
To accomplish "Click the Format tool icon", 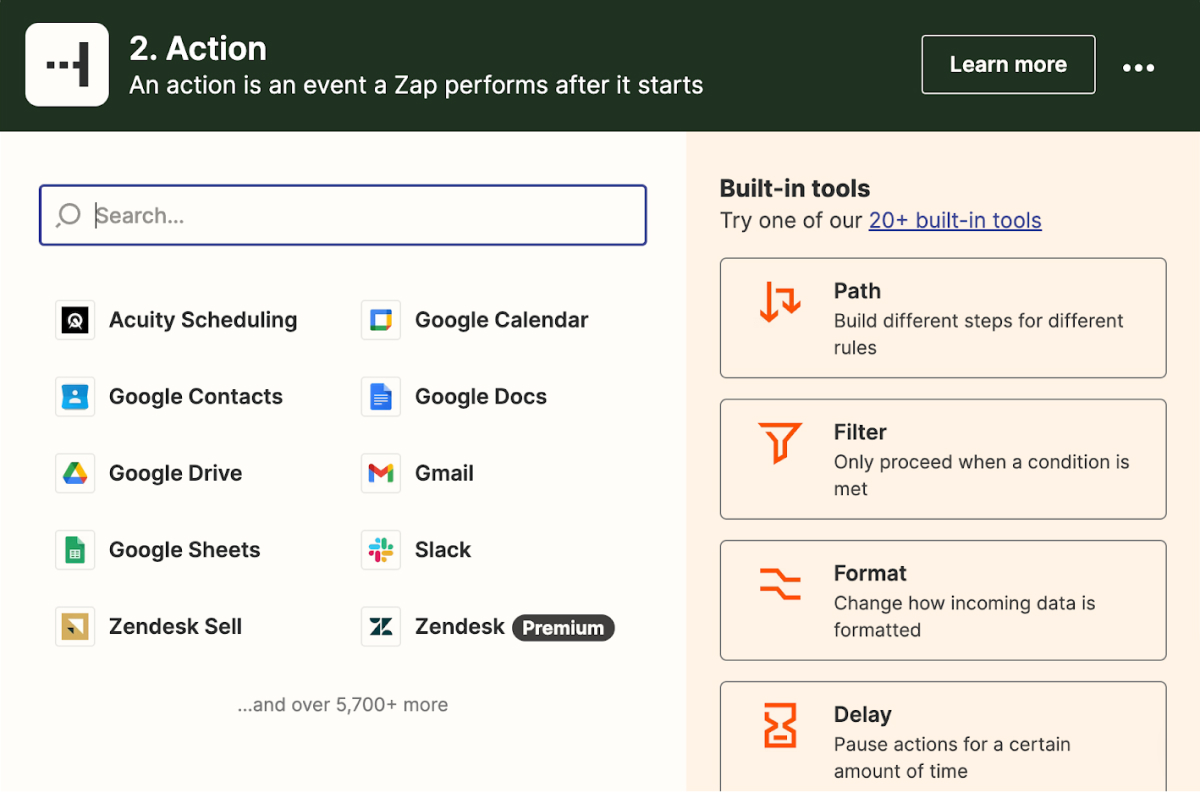I will [x=780, y=583].
